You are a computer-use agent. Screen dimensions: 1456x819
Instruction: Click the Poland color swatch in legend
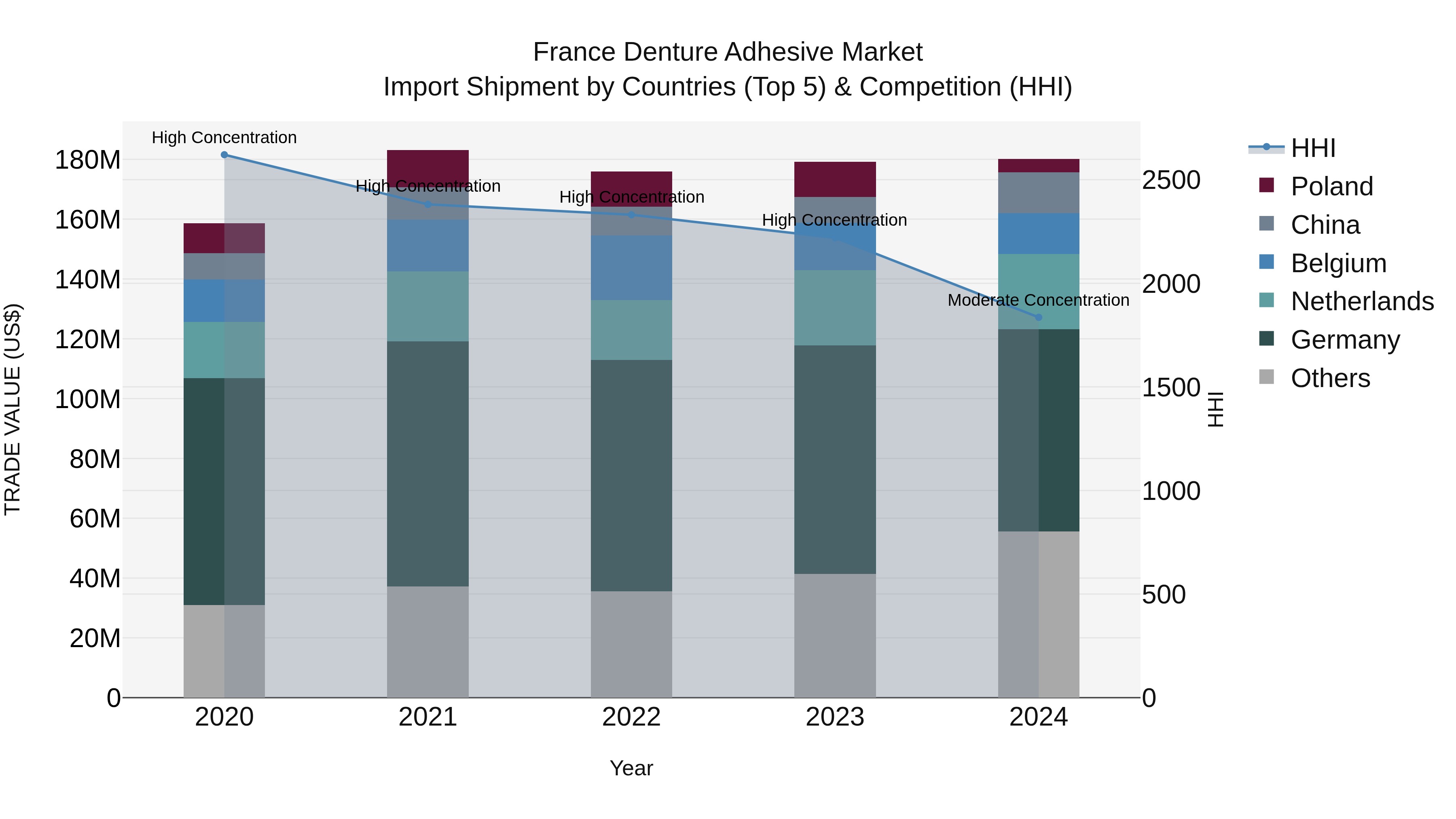(x=1267, y=185)
